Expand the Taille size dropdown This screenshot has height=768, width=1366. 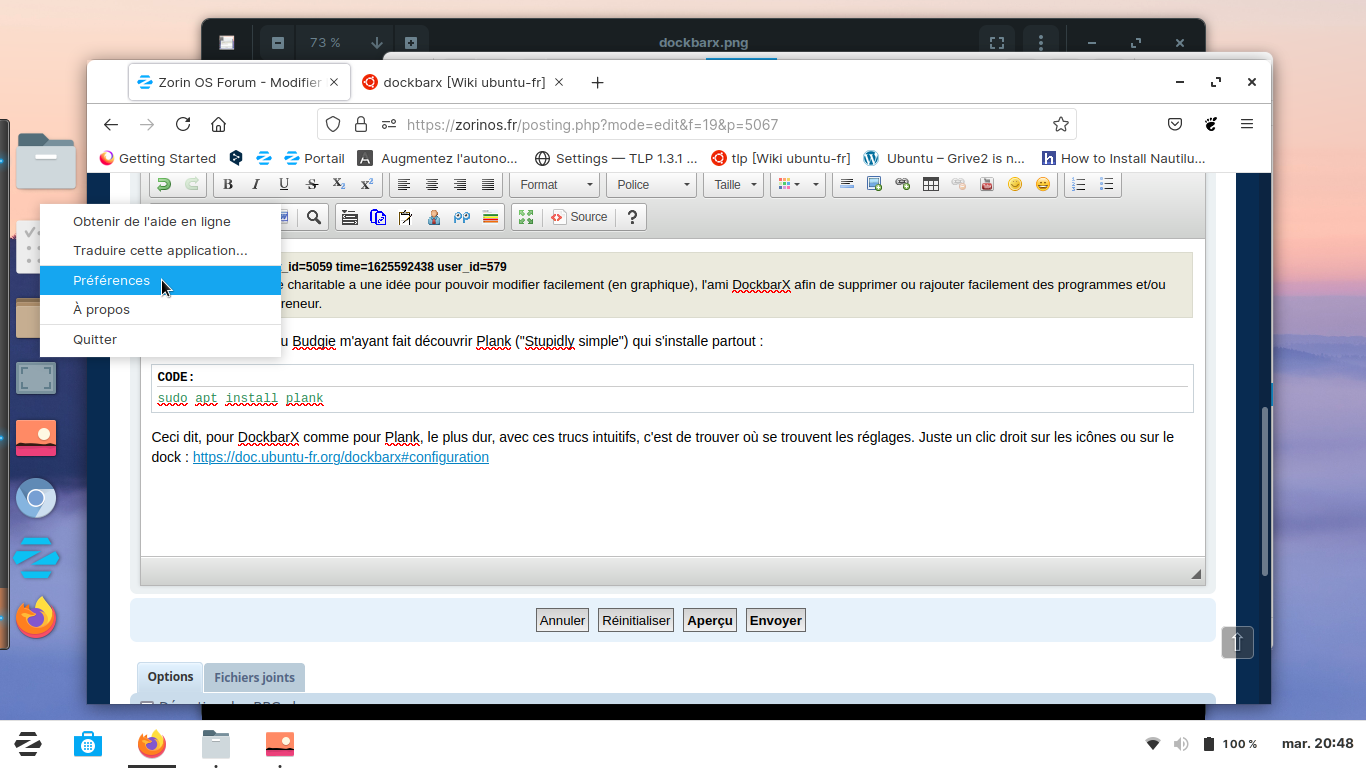tap(735, 185)
